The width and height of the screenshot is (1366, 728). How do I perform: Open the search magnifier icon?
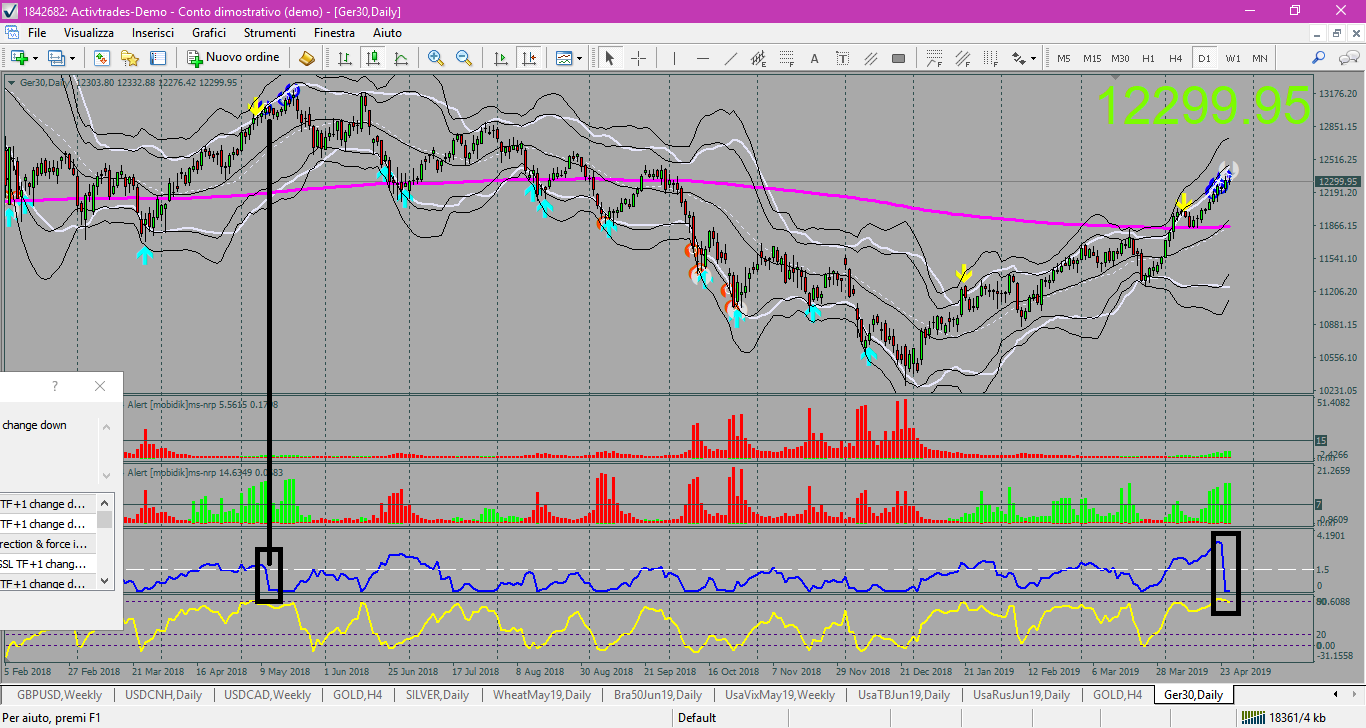(1319, 58)
